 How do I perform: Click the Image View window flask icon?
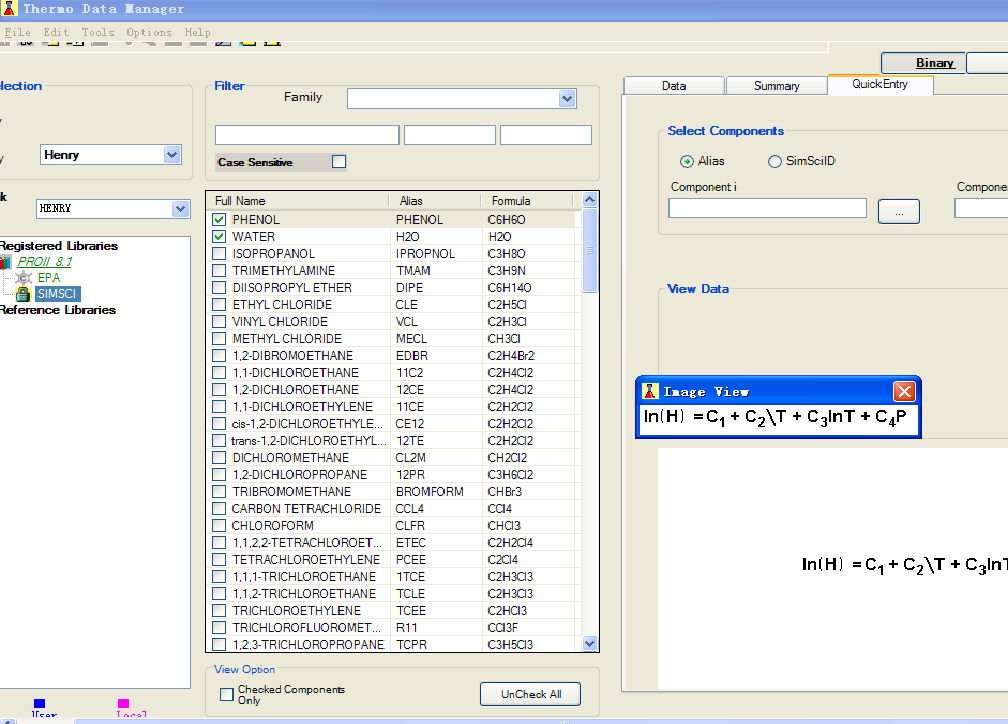pos(650,392)
